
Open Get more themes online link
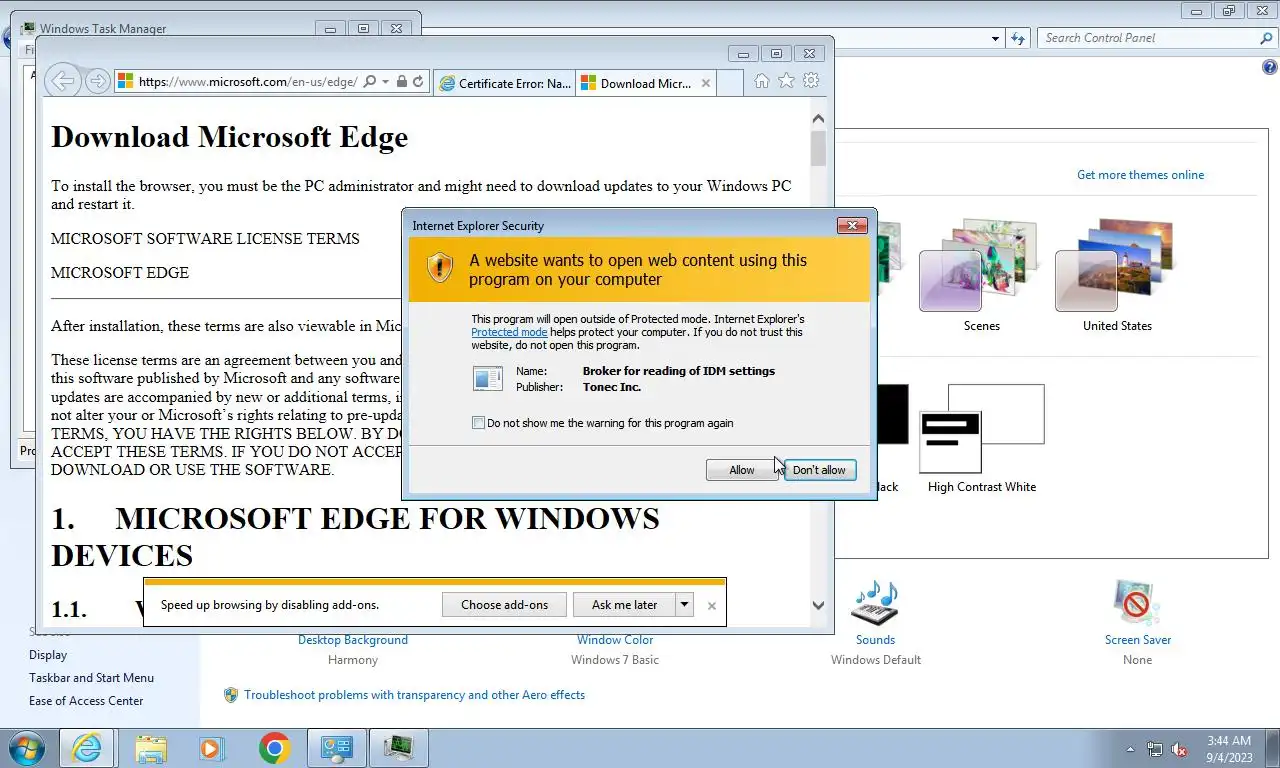tap(1140, 175)
